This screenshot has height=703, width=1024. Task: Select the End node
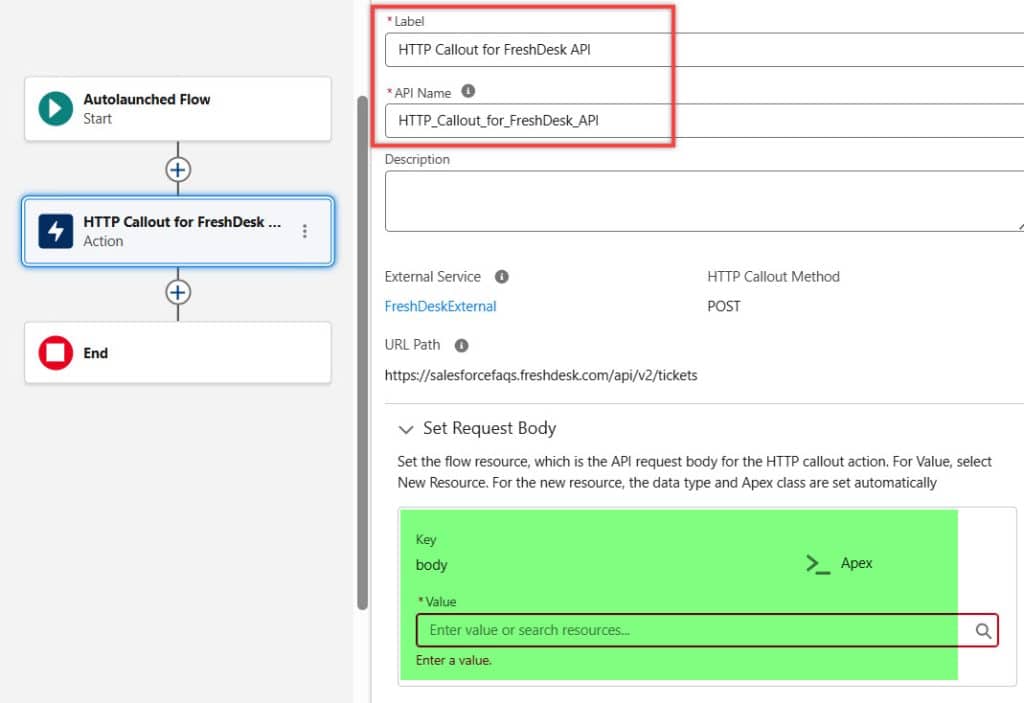pyautogui.click(x=178, y=353)
